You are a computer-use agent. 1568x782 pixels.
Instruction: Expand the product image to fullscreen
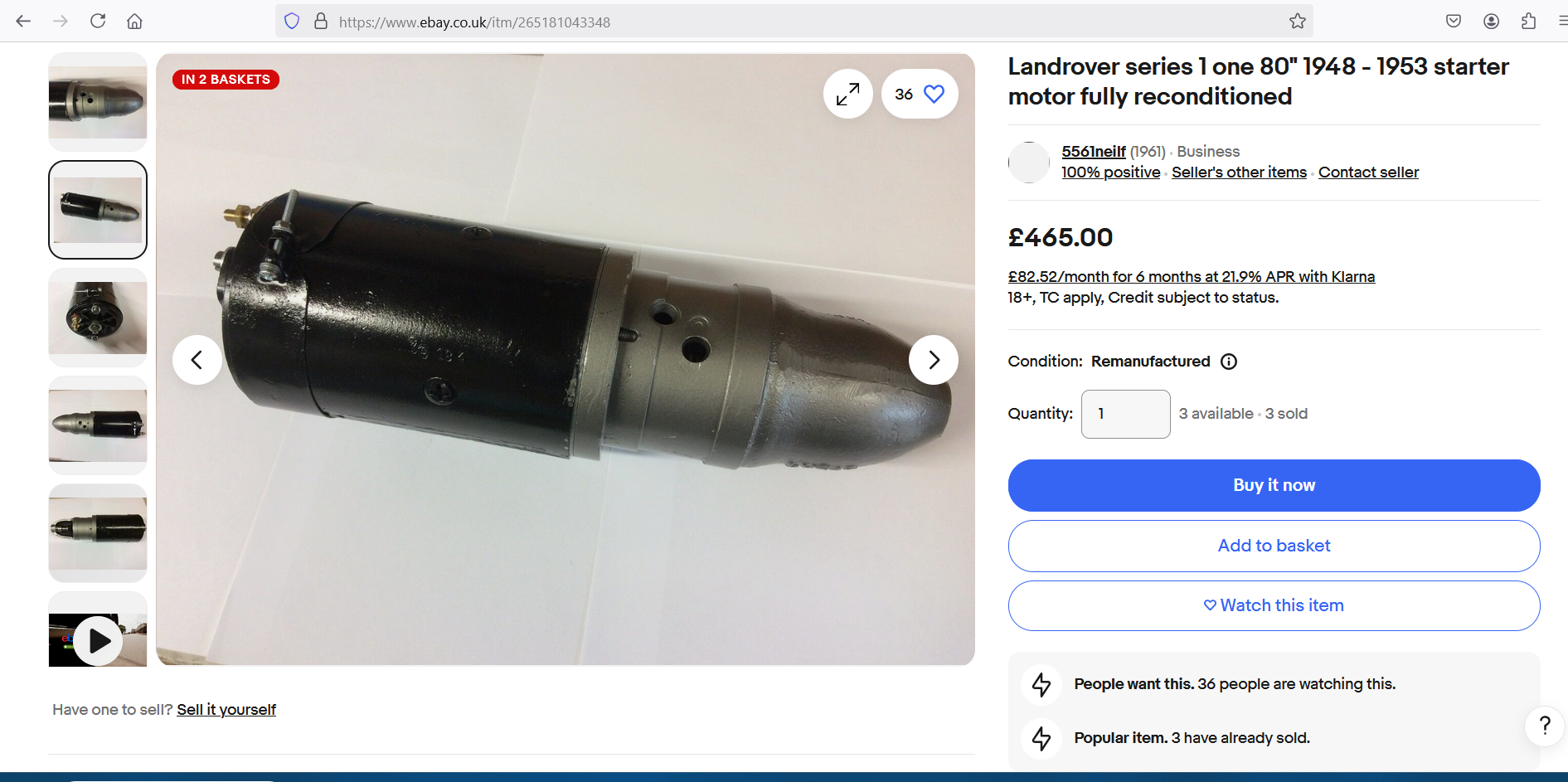click(x=847, y=94)
